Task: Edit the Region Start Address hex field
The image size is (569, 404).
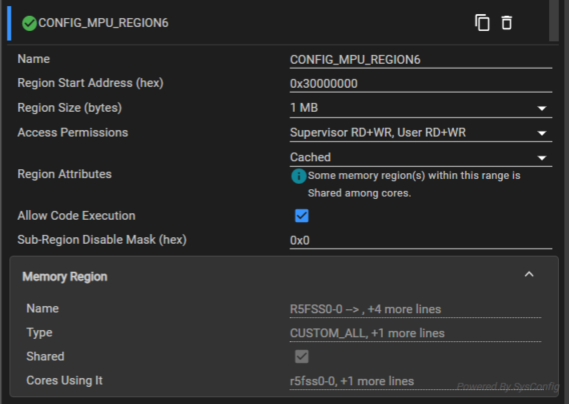Action: [x=421, y=84]
